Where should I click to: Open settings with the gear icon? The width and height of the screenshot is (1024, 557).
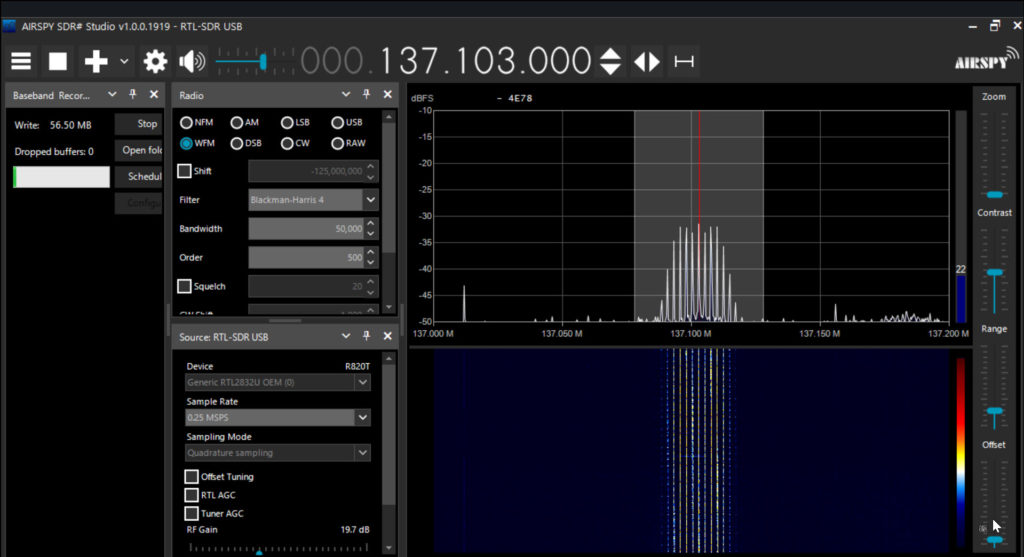pos(155,62)
